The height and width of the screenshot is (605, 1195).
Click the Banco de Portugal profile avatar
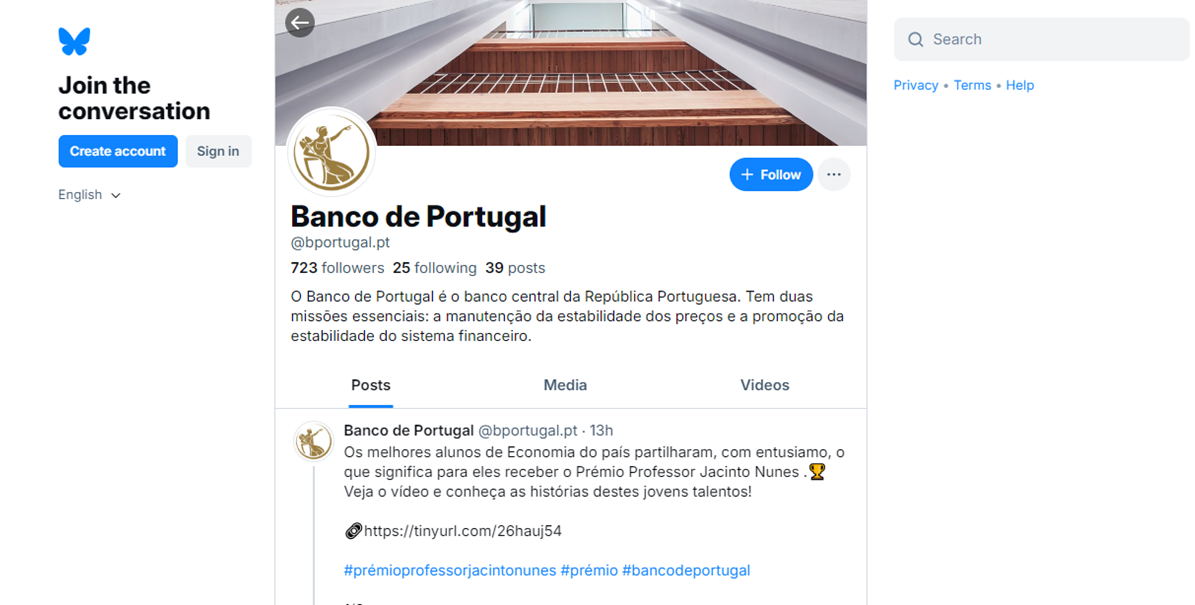[x=332, y=152]
